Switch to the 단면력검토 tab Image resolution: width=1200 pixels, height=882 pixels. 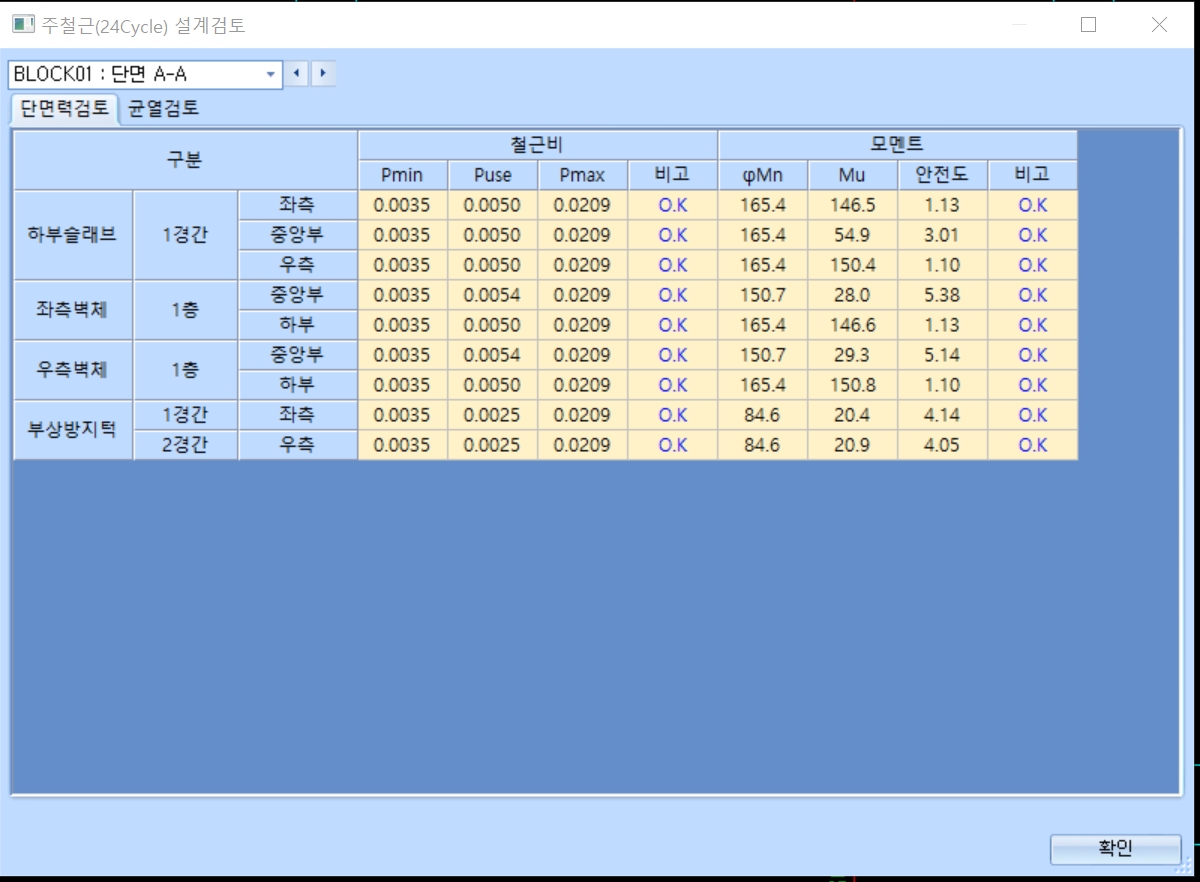coord(65,109)
